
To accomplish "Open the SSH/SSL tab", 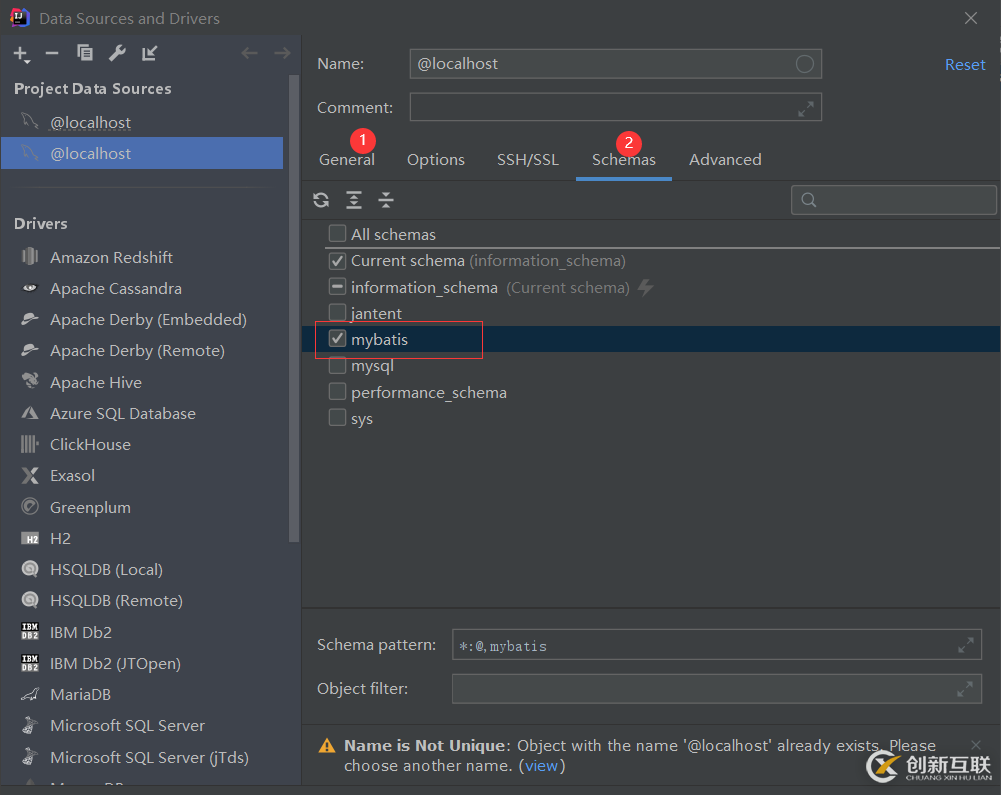I will pyautogui.click(x=528, y=160).
